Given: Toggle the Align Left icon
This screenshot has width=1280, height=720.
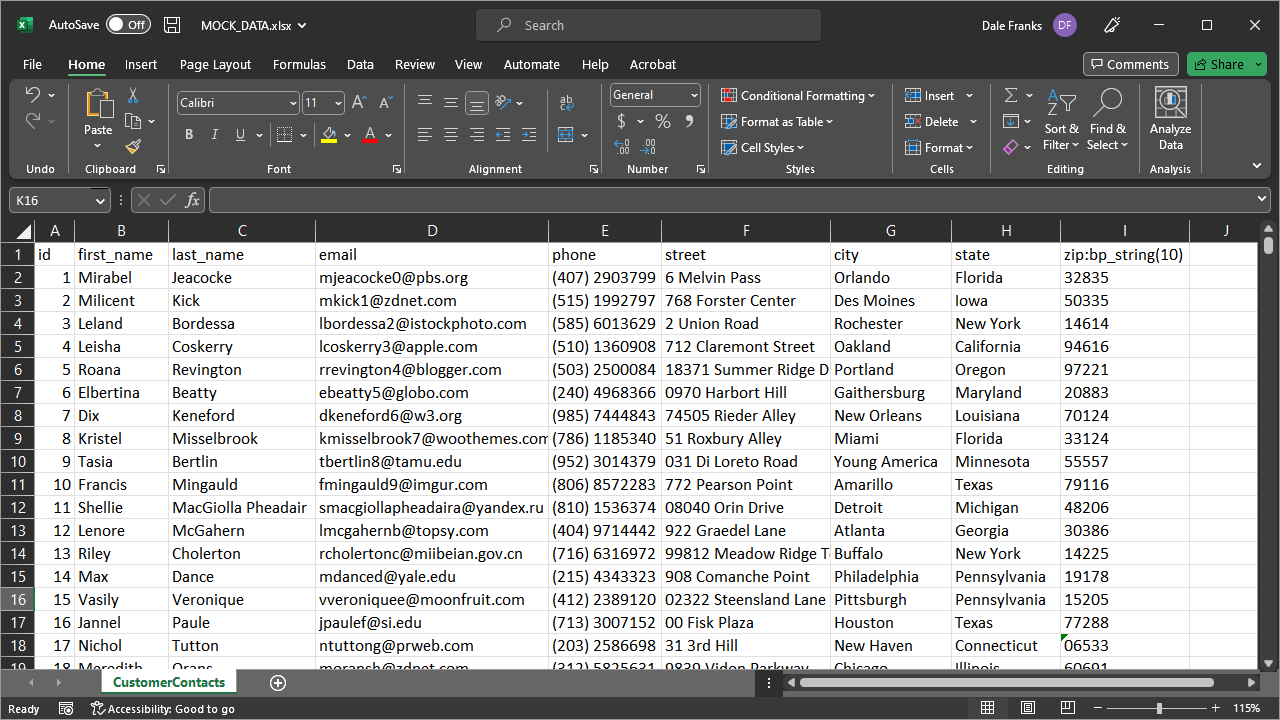Looking at the screenshot, I should pyautogui.click(x=425, y=135).
